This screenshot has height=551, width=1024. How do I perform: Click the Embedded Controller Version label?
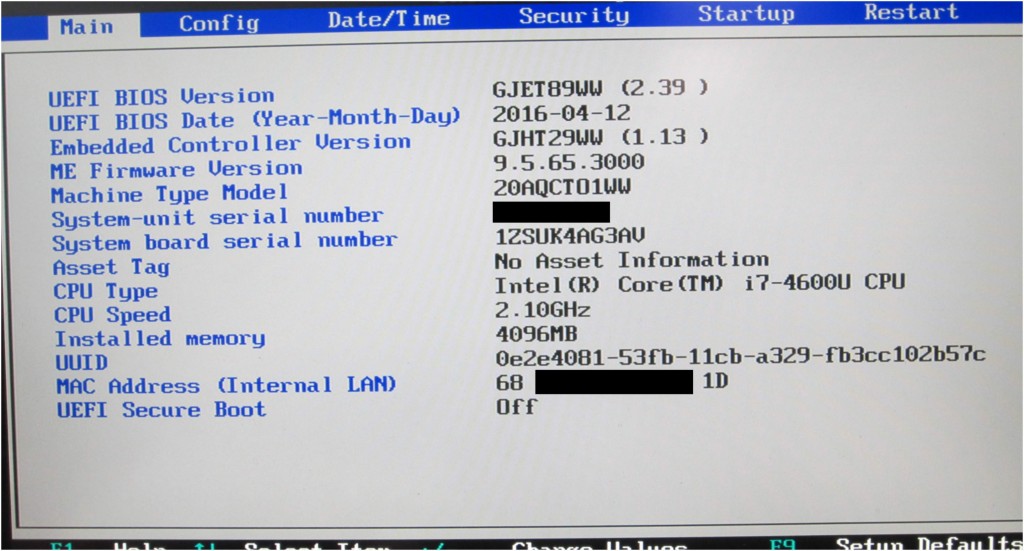pos(231,144)
